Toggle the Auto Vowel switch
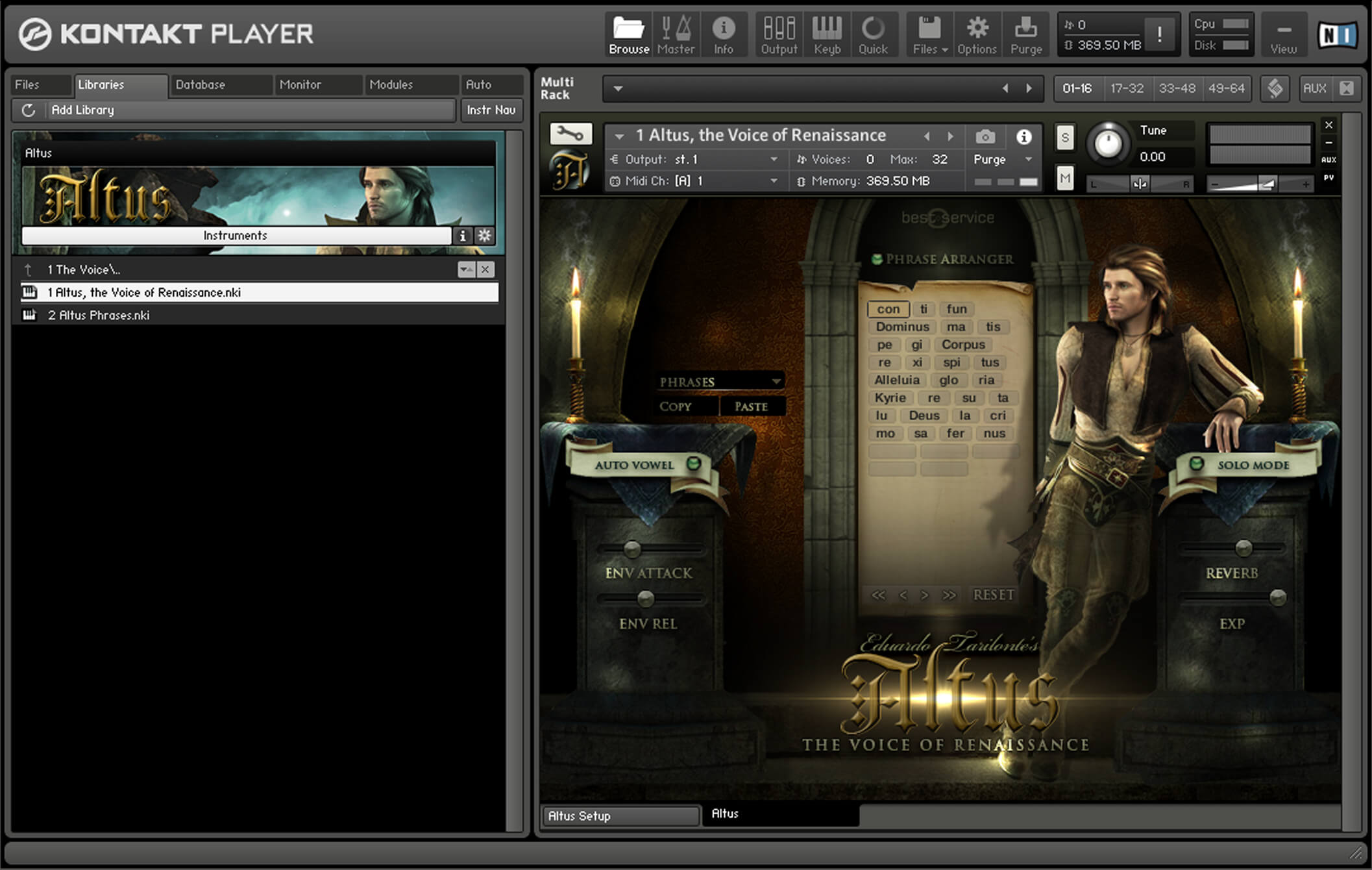This screenshot has height=870, width=1372. click(x=693, y=464)
